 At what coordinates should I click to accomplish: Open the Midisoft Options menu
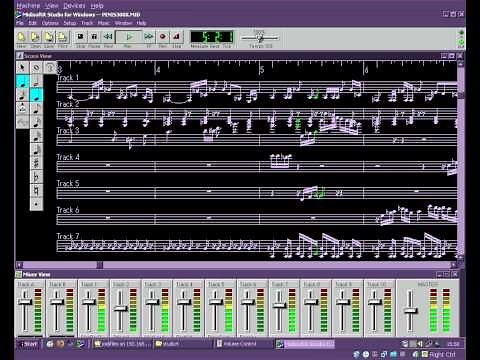pyautogui.click(x=50, y=23)
